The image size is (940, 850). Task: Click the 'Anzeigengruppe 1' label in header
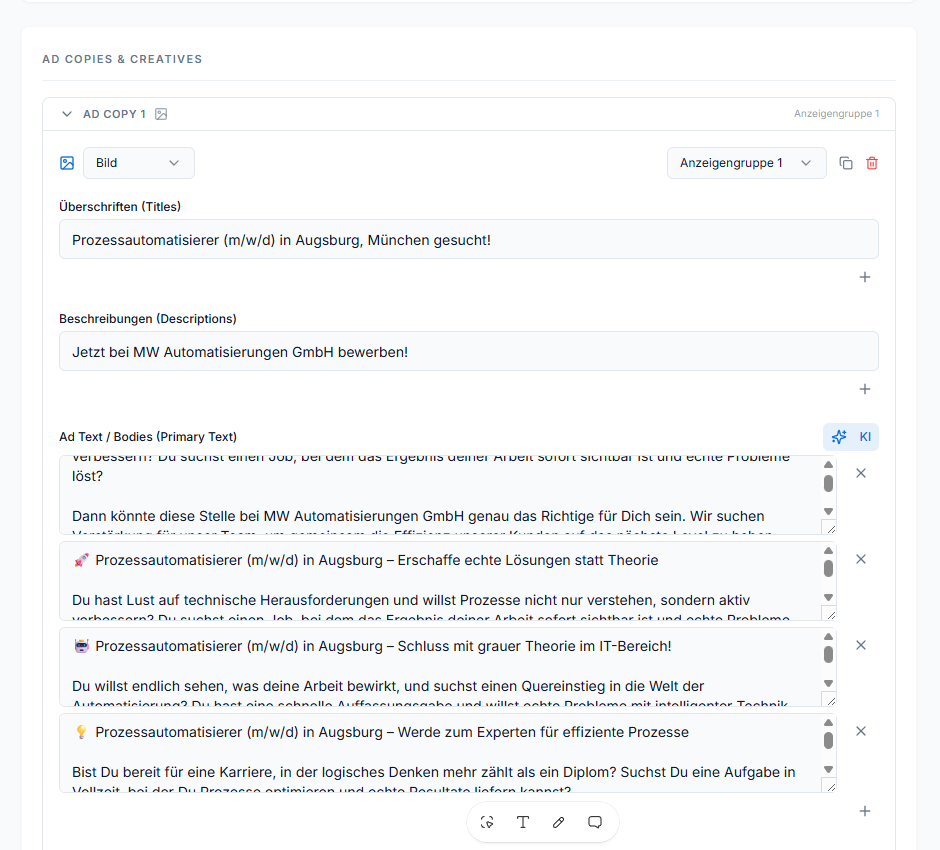click(836, 114)
